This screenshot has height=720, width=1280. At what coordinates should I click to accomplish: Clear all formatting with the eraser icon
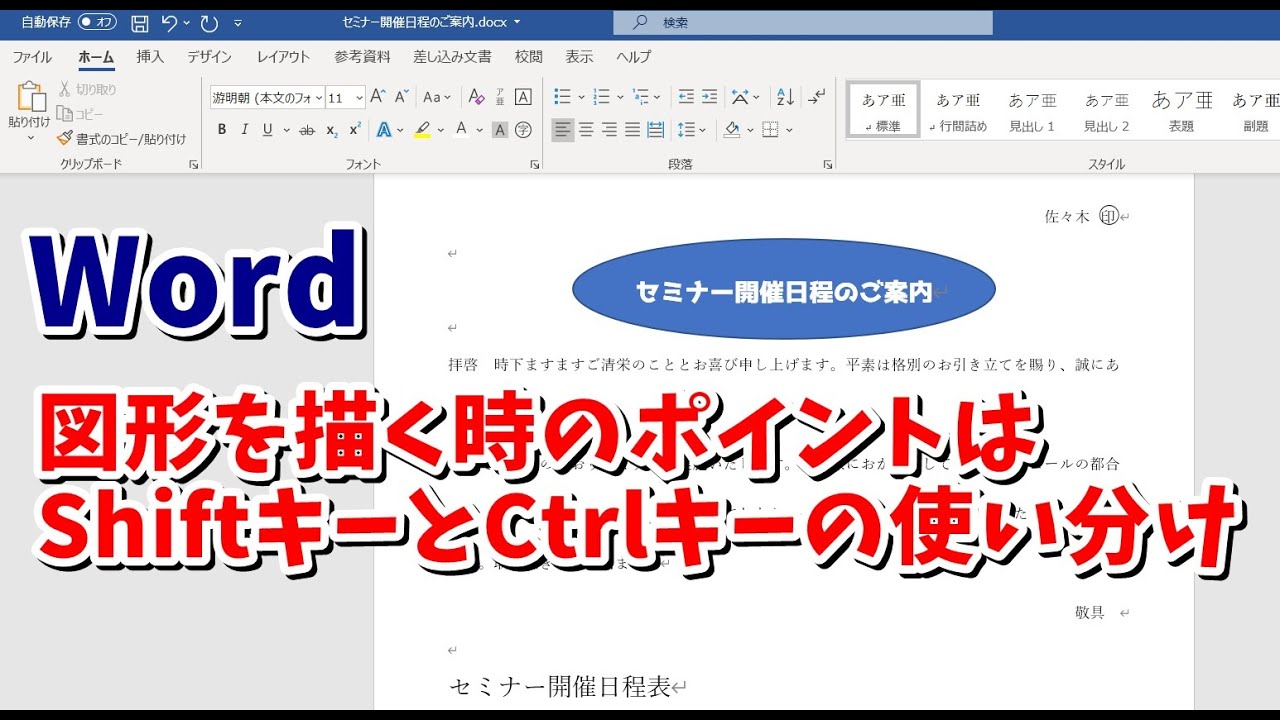(x=477, y=97)
